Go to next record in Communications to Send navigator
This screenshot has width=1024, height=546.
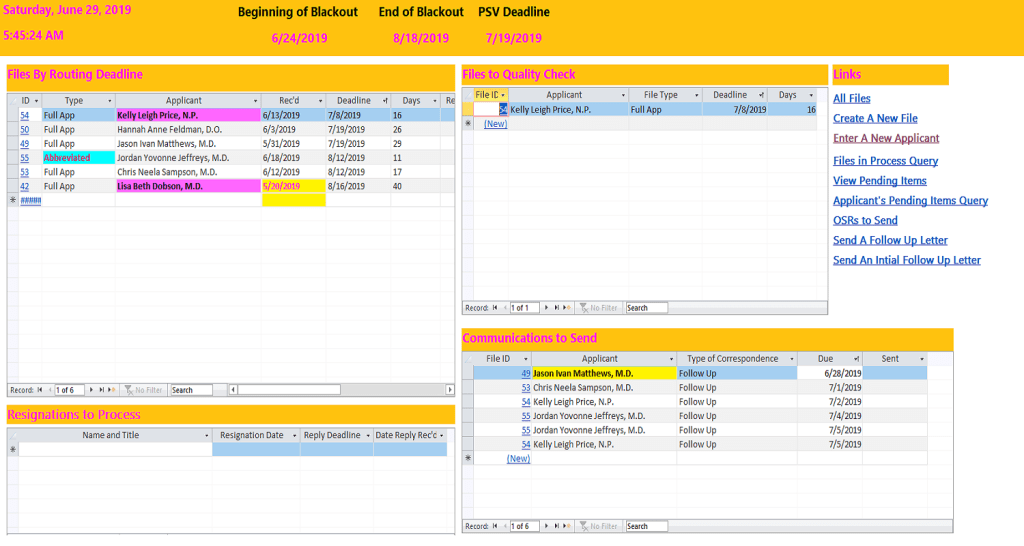[x=547, y=526]
